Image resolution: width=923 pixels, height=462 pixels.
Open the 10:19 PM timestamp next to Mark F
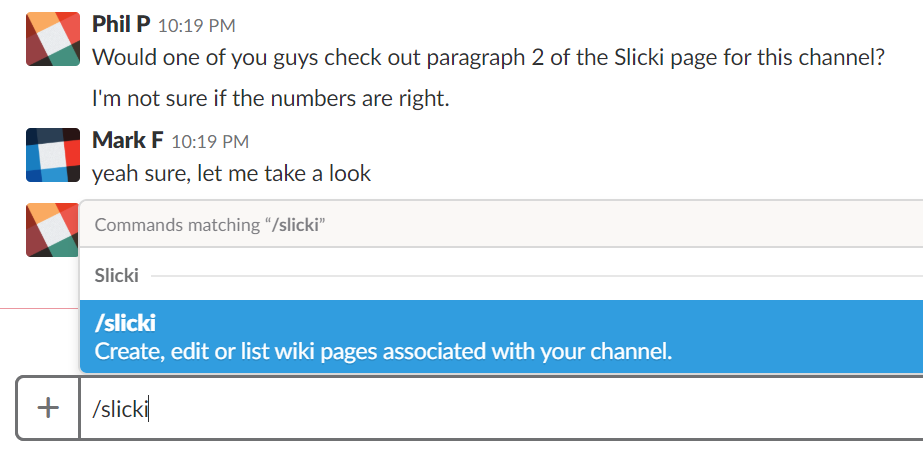point(210,142)
